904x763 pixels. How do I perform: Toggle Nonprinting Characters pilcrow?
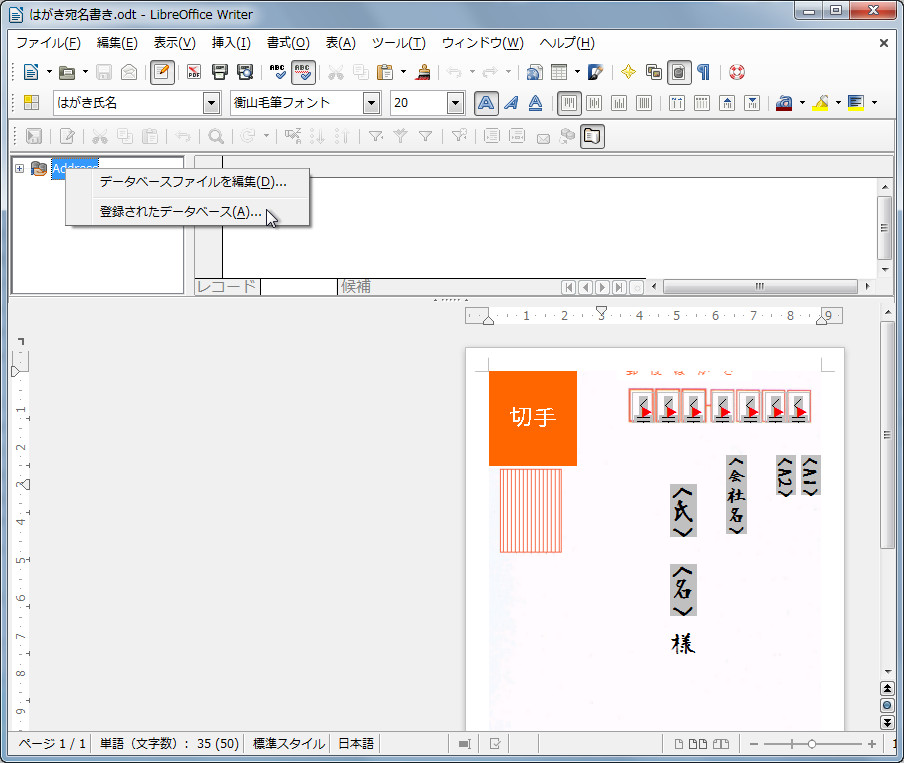pos(703,72)
